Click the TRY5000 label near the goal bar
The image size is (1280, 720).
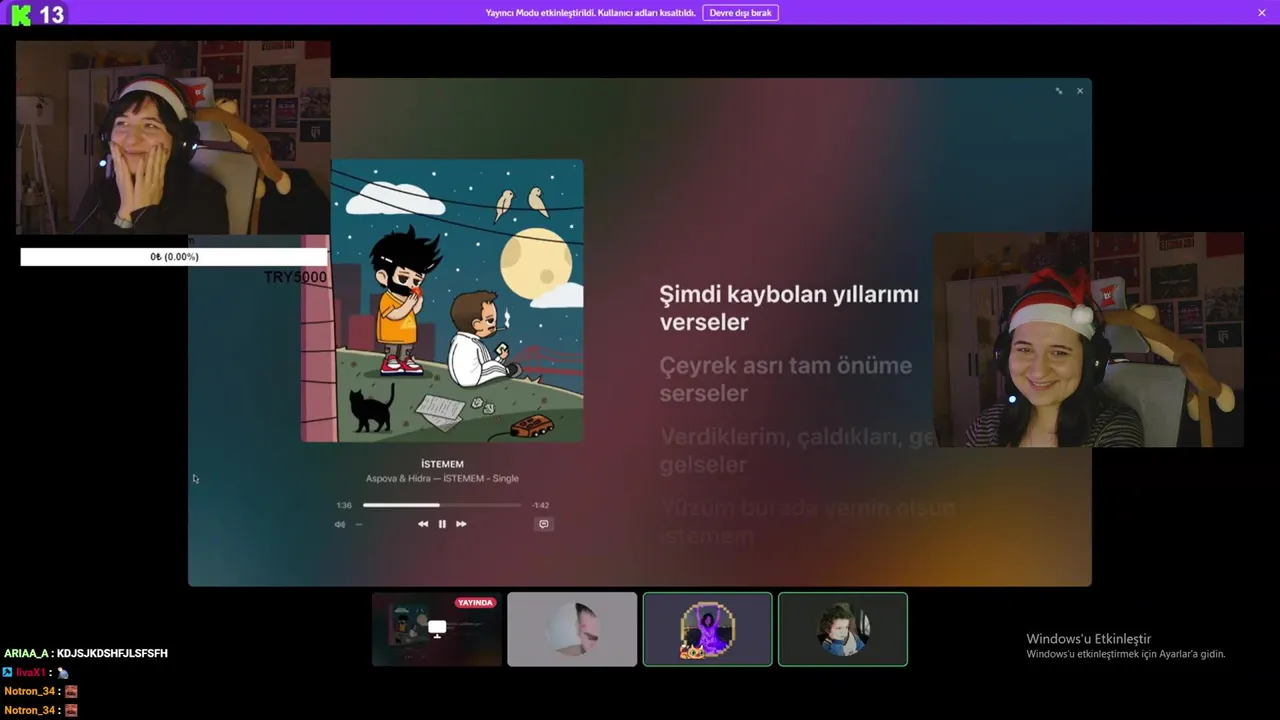point(295,277)
